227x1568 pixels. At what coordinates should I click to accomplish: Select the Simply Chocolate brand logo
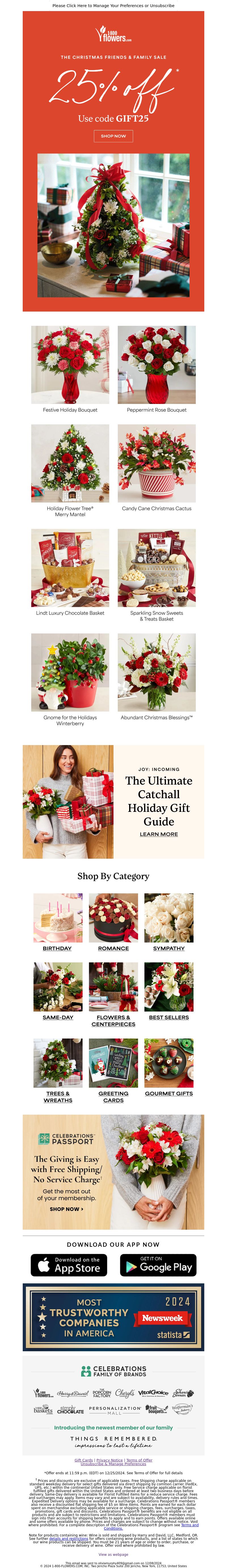click(70, 1410)
